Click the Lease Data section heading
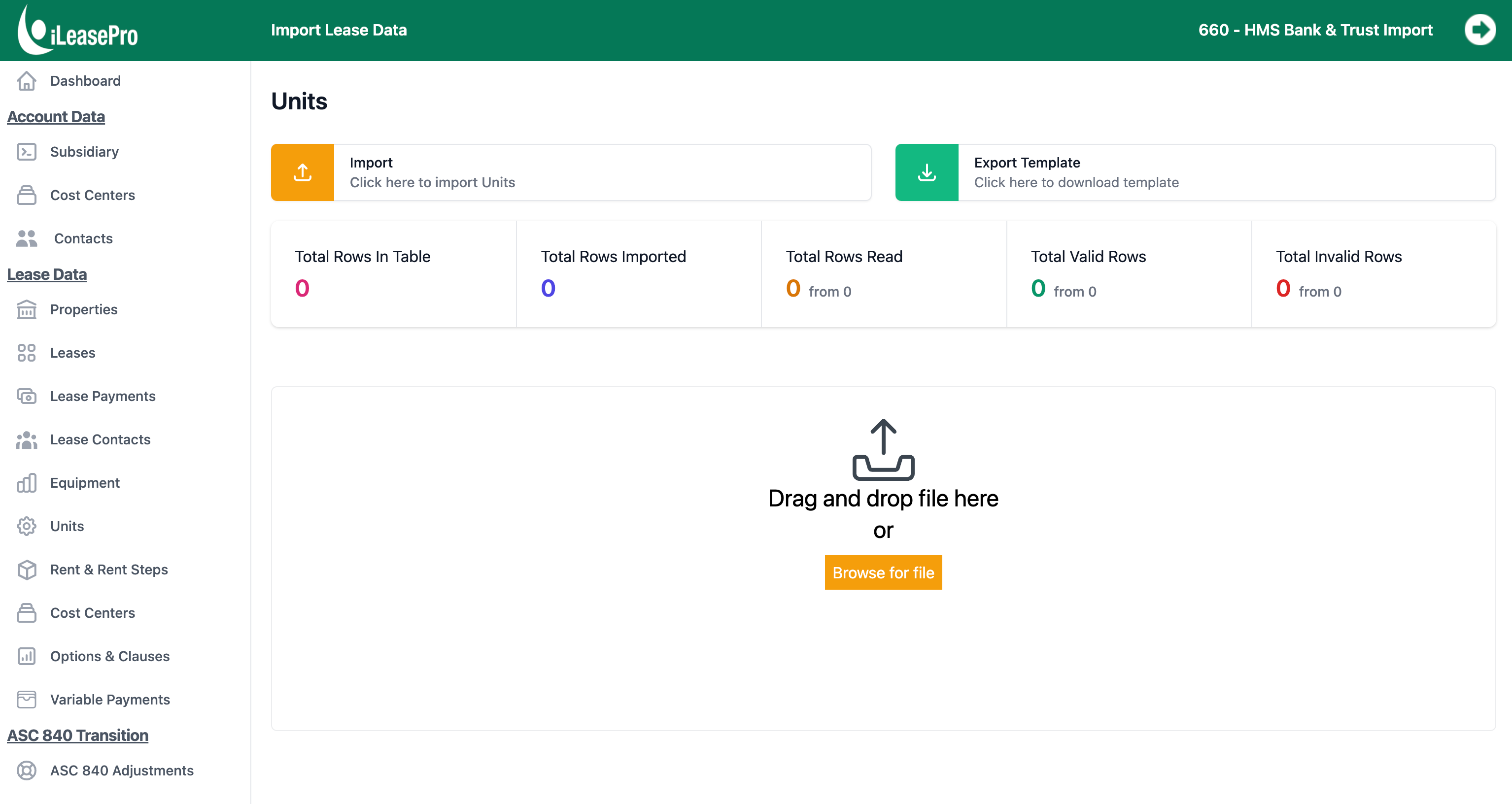1512x804 pixels. coord(47,275)
